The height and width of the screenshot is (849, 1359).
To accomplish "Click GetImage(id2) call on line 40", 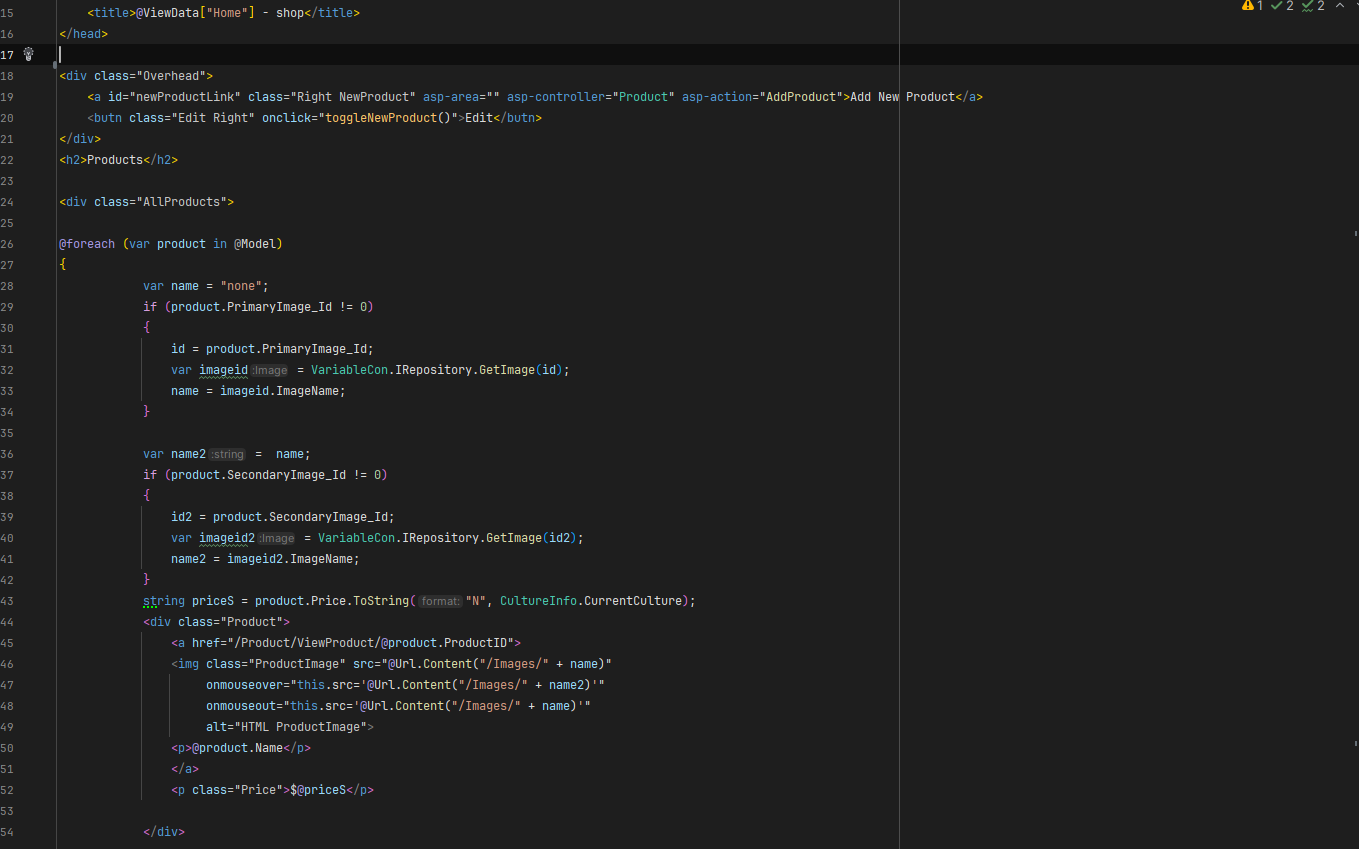I will [532, 538].
